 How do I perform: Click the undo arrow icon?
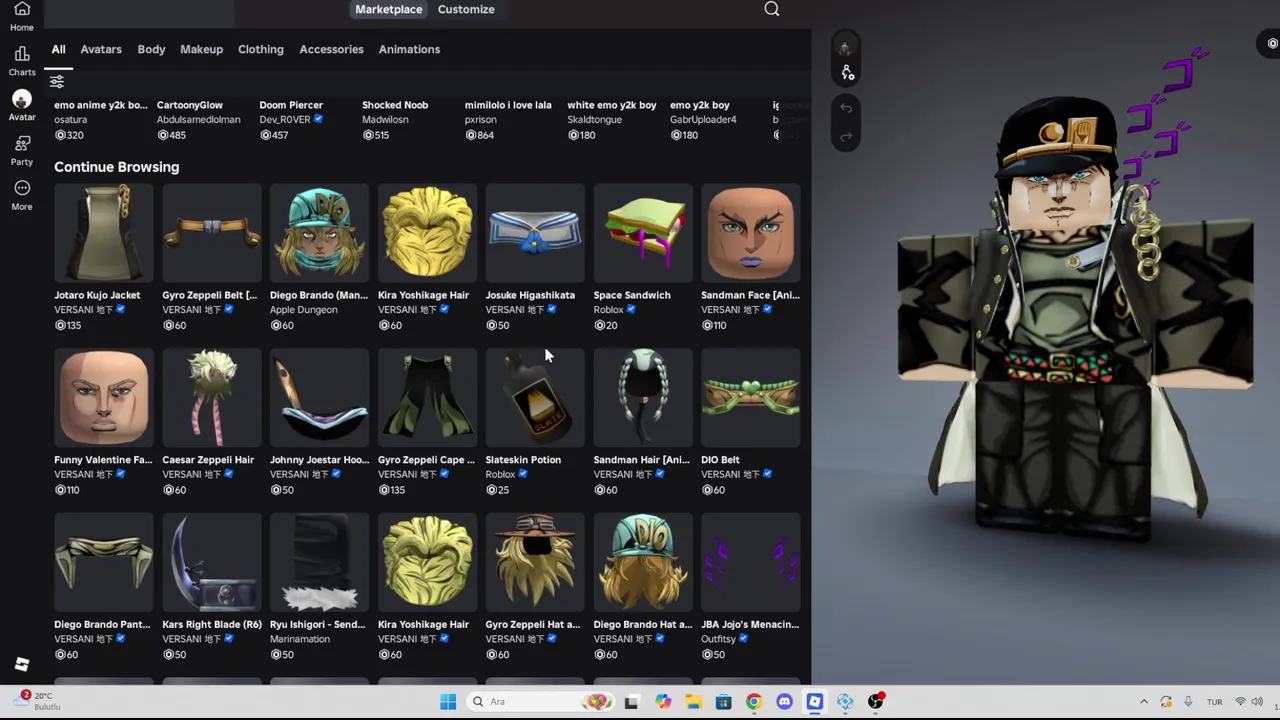pos(846,108)
